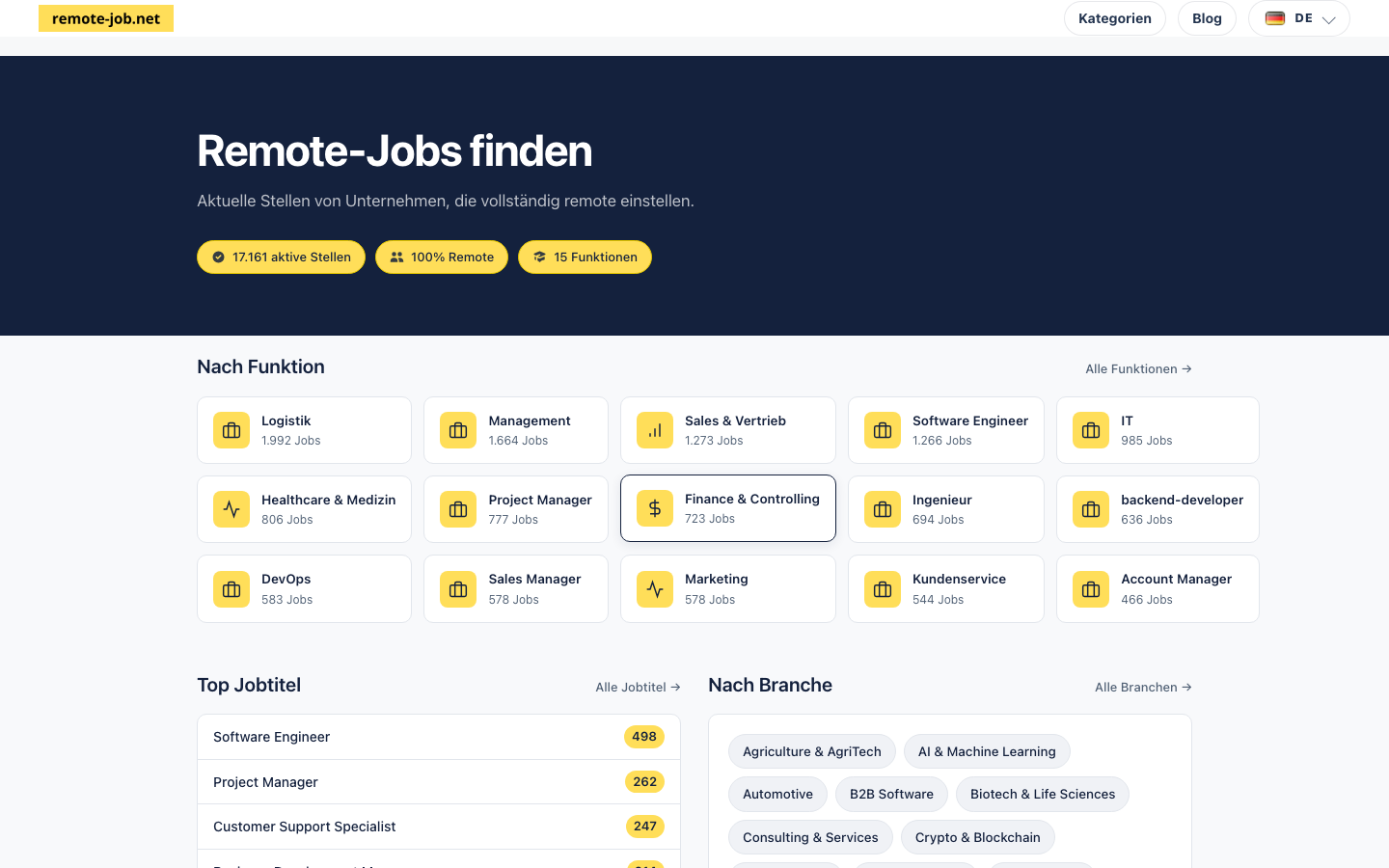Go to the Blog page
Screen dimensions: 1389x868
[x=1207, y=18]
